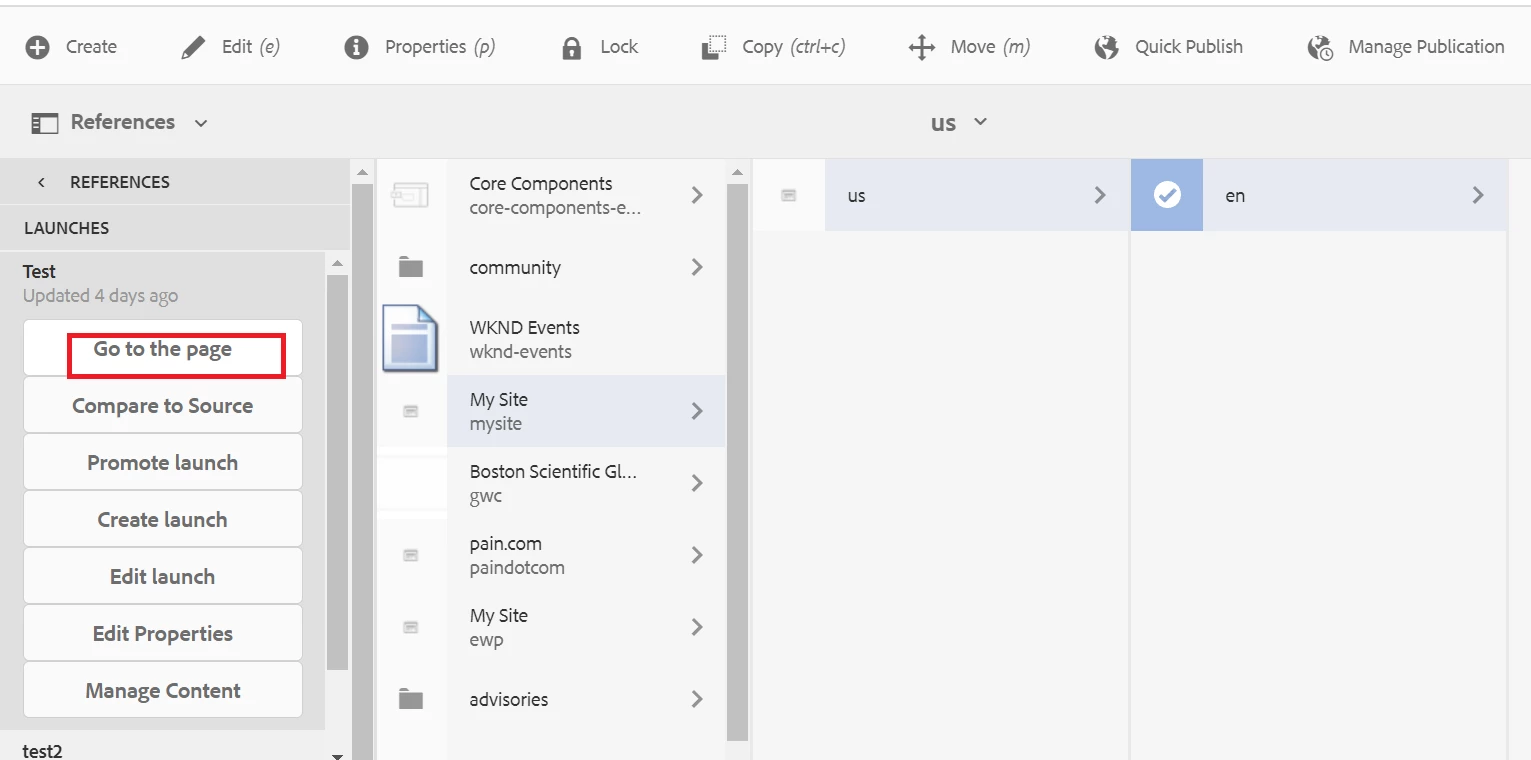Viewport: 1531px width, 760px height.
Task: Select the Create toolbar label
Action: pyautogui.click(x=91, y=47)
